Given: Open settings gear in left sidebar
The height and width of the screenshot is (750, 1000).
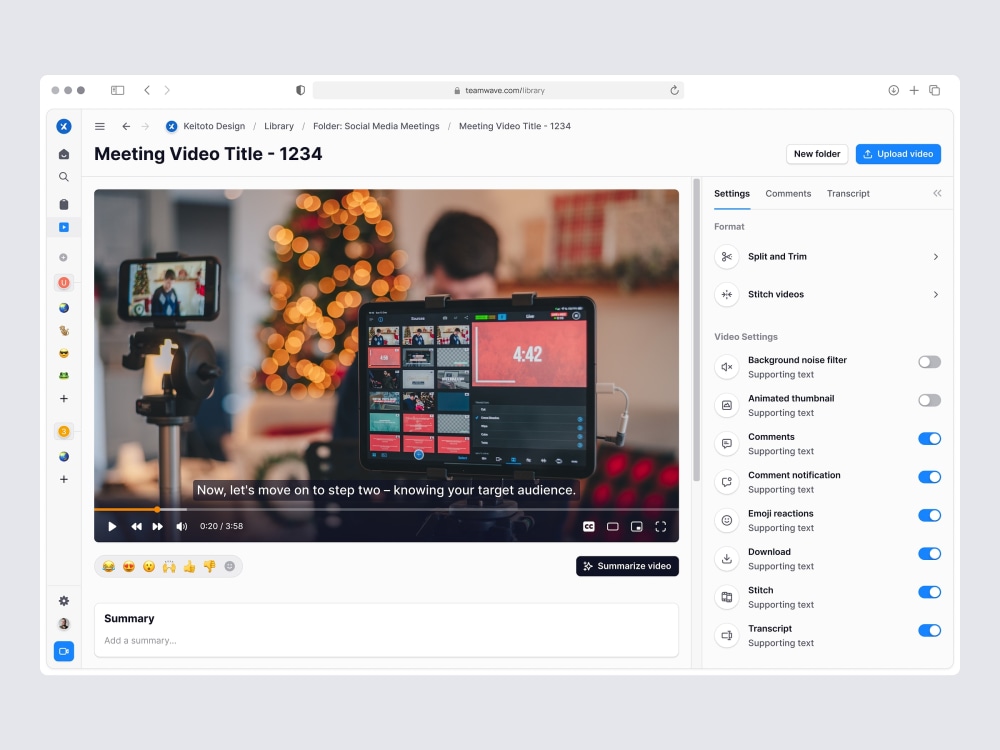Looking at the screenshot, I should (x=64, y=601).
